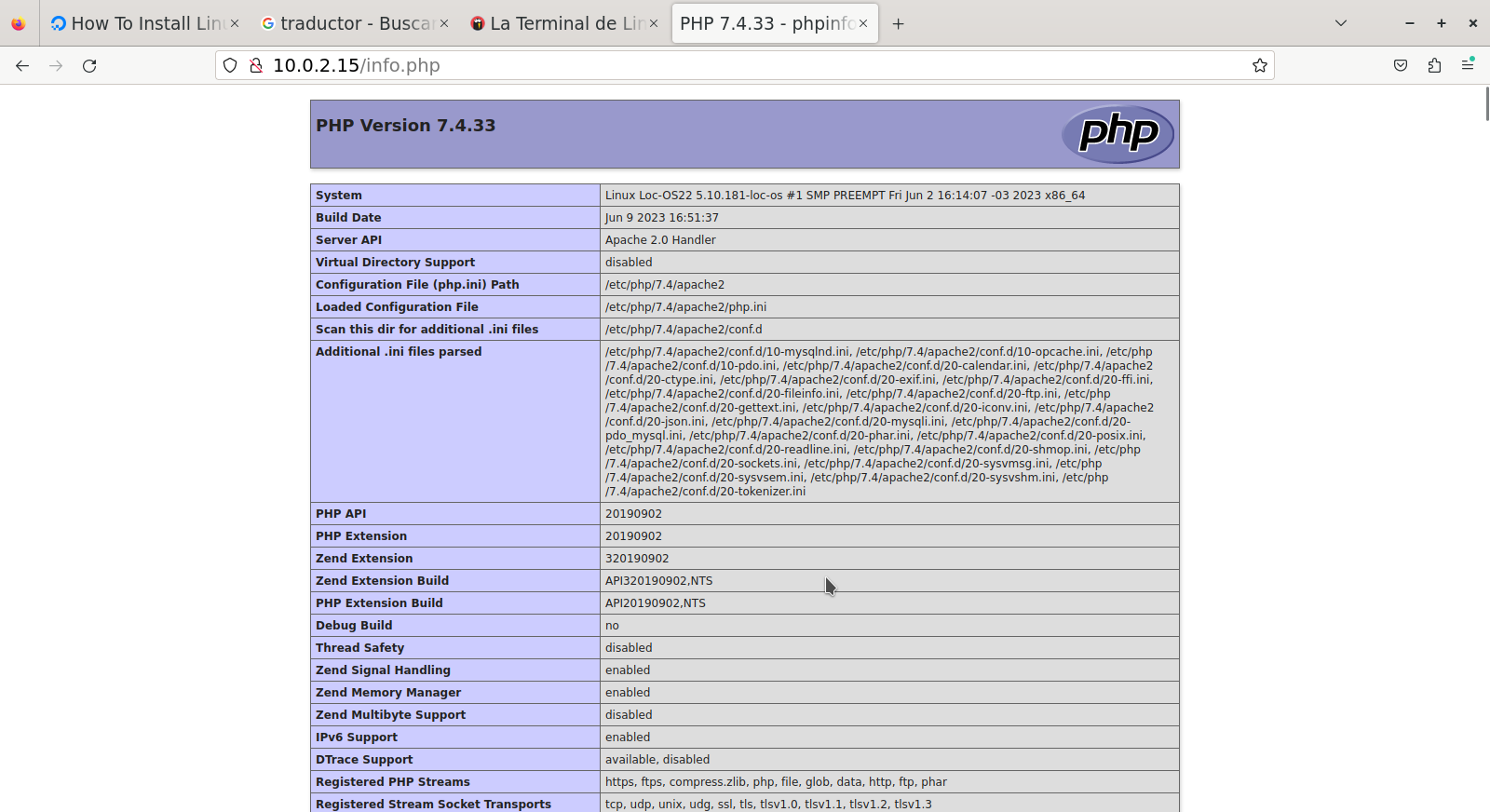Open a new tab with the plus
Screen dimensions: 1490x812
898,23
